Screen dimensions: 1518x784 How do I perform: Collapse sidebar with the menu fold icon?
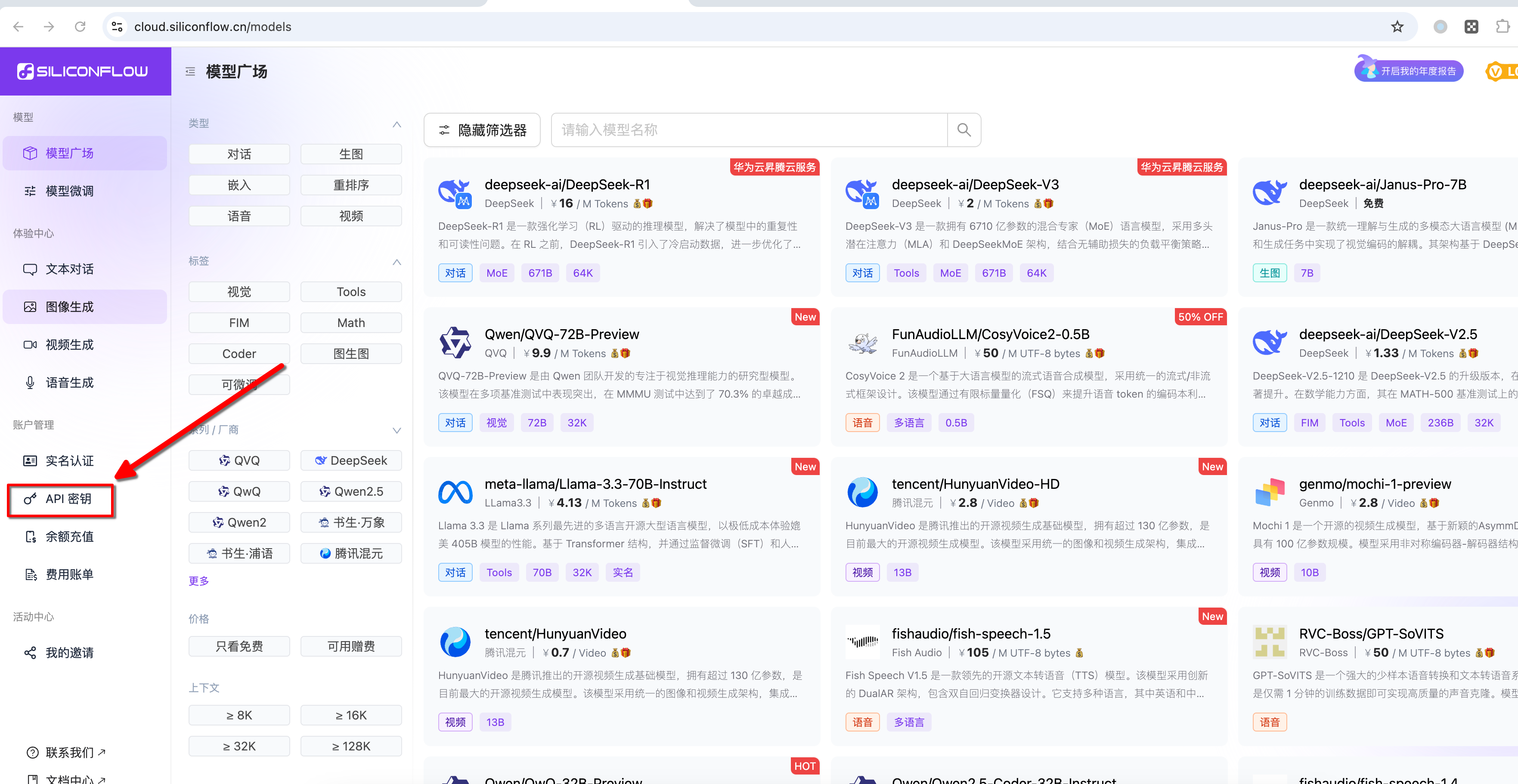coord(190,71)
